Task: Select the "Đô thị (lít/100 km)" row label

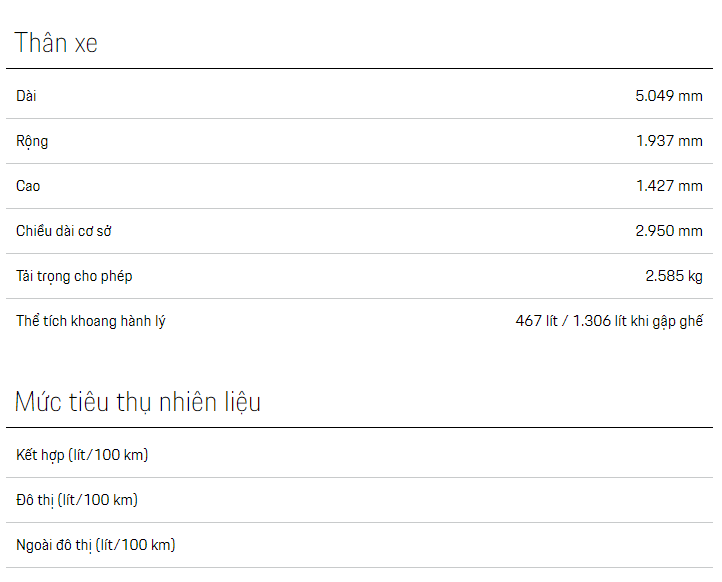Action: pos(77,500)
